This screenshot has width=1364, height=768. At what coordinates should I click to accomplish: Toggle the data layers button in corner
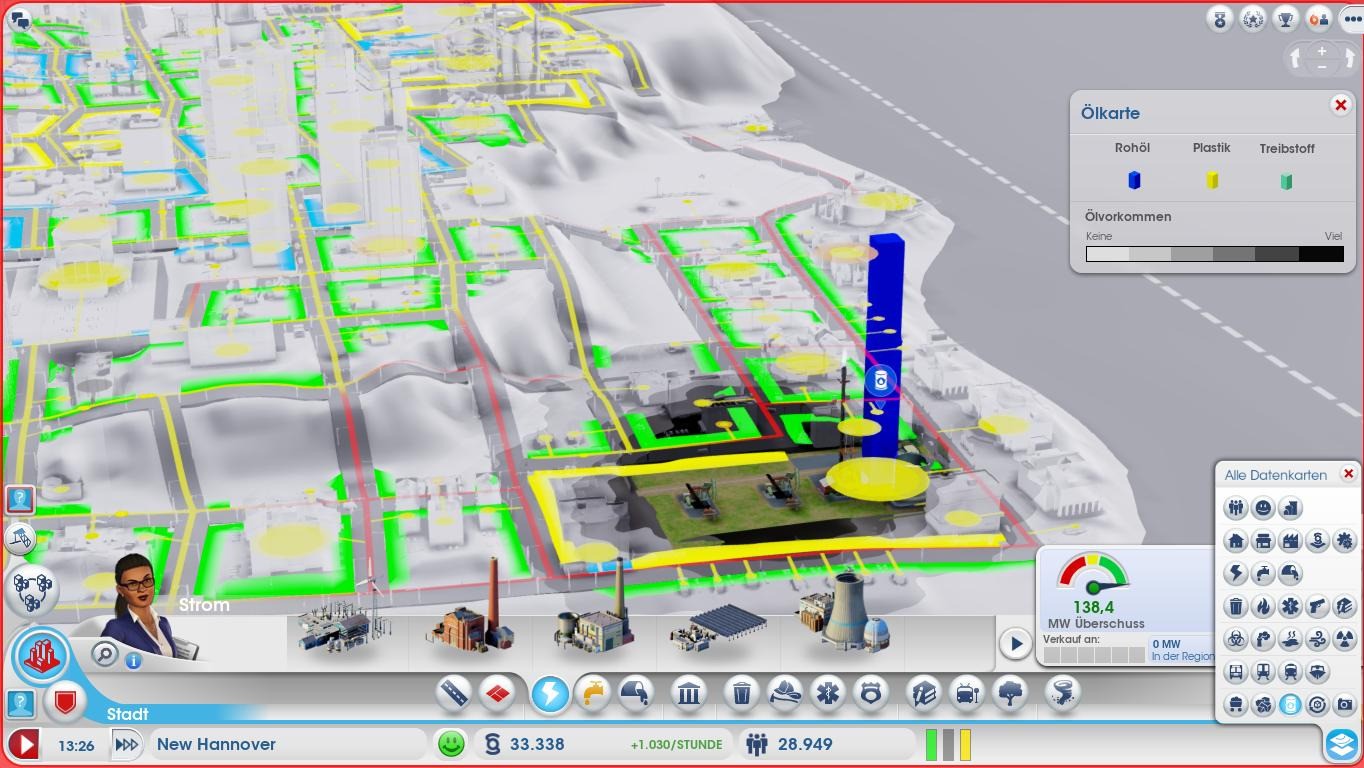point(1340,744)
